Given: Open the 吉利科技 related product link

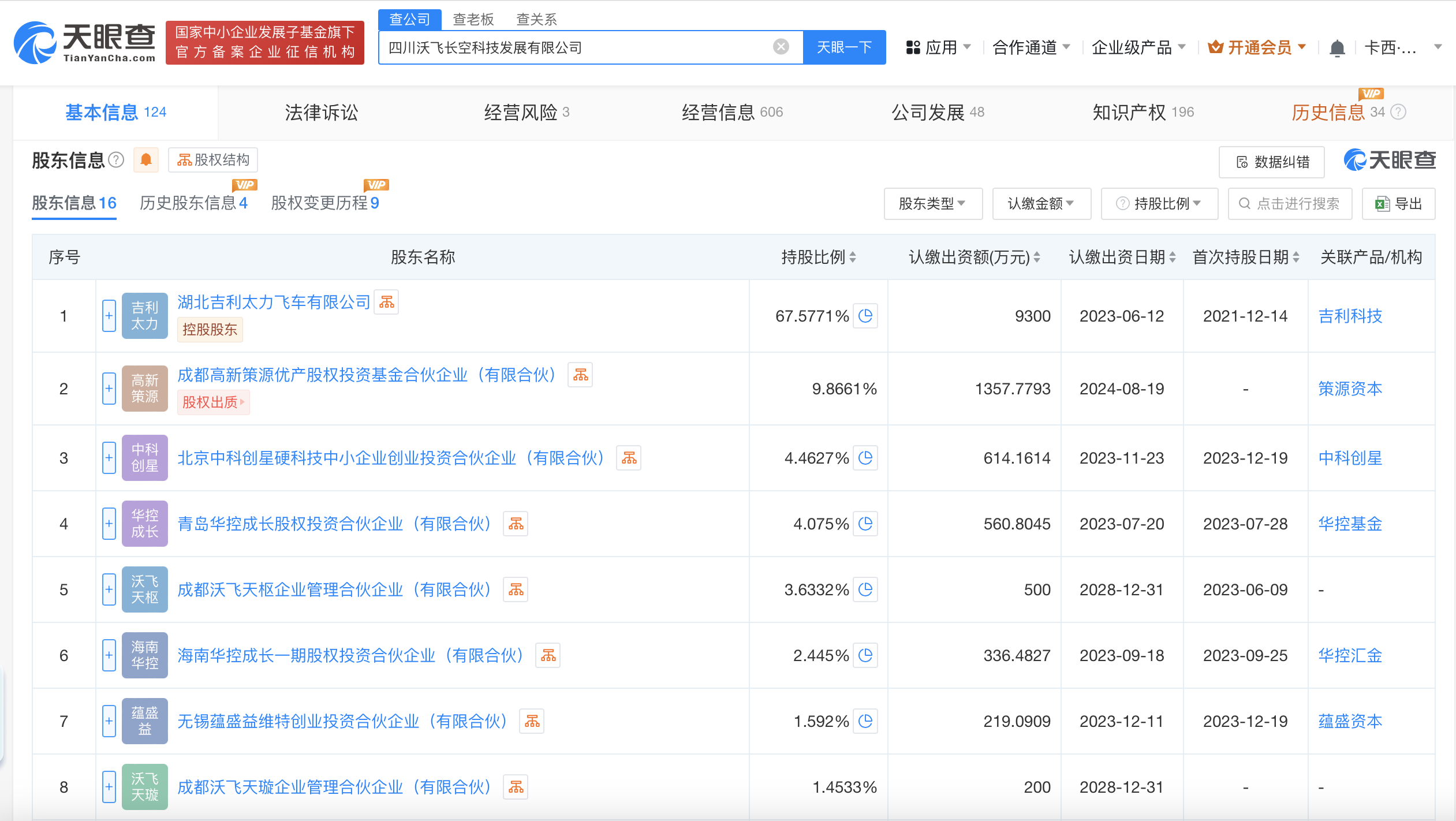Looking at the screenshot, I should tap(1350, 316).
